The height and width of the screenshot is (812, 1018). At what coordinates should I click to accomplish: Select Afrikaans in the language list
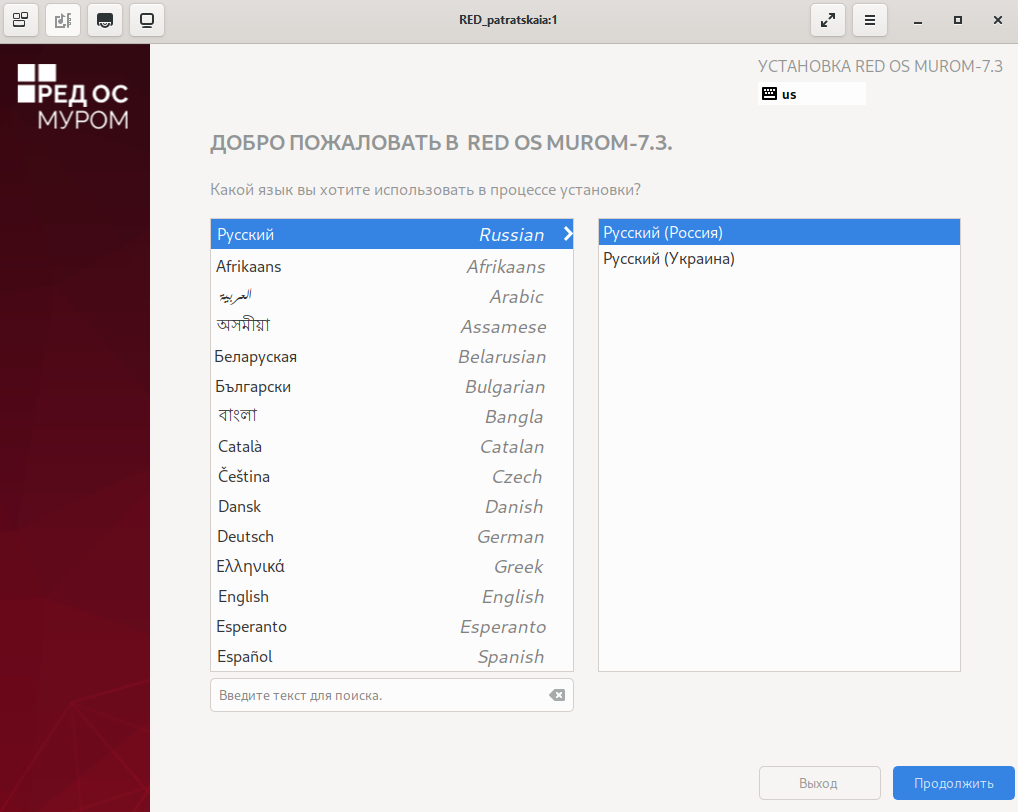pyautogui.click(x=391, y=266)
